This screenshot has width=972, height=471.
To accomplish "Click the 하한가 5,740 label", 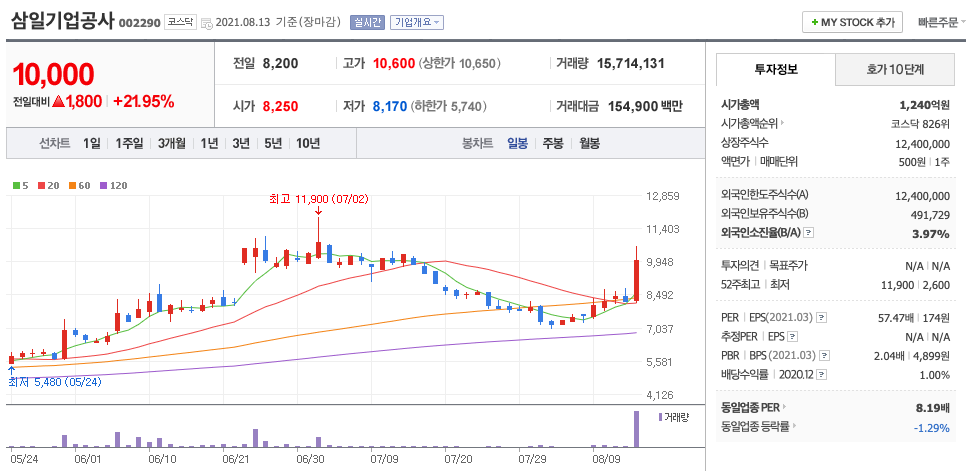I will (x=449, y=107).
